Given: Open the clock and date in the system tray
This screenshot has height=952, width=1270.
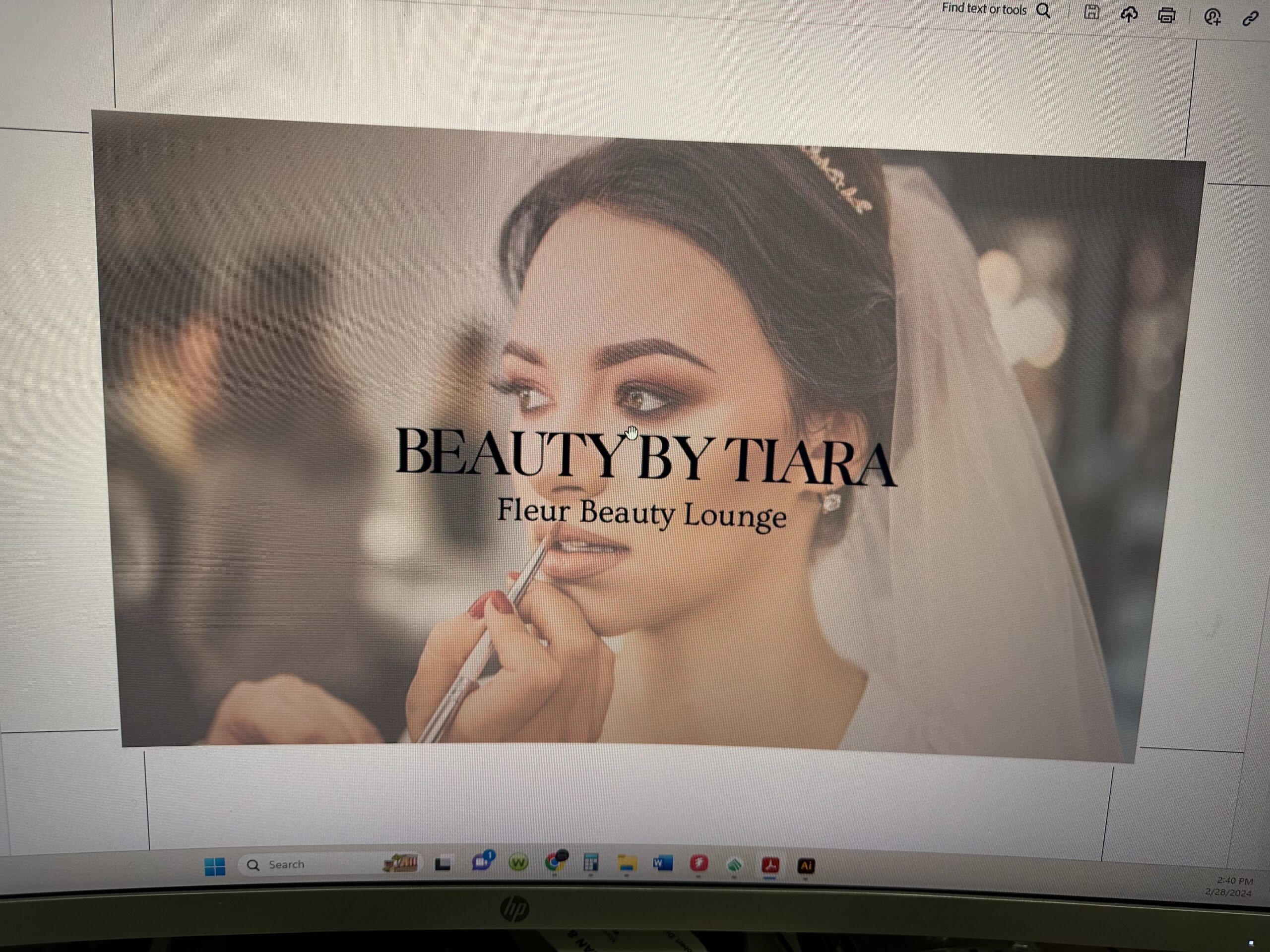Looking at the screenshot, I should click(1230, 887).
